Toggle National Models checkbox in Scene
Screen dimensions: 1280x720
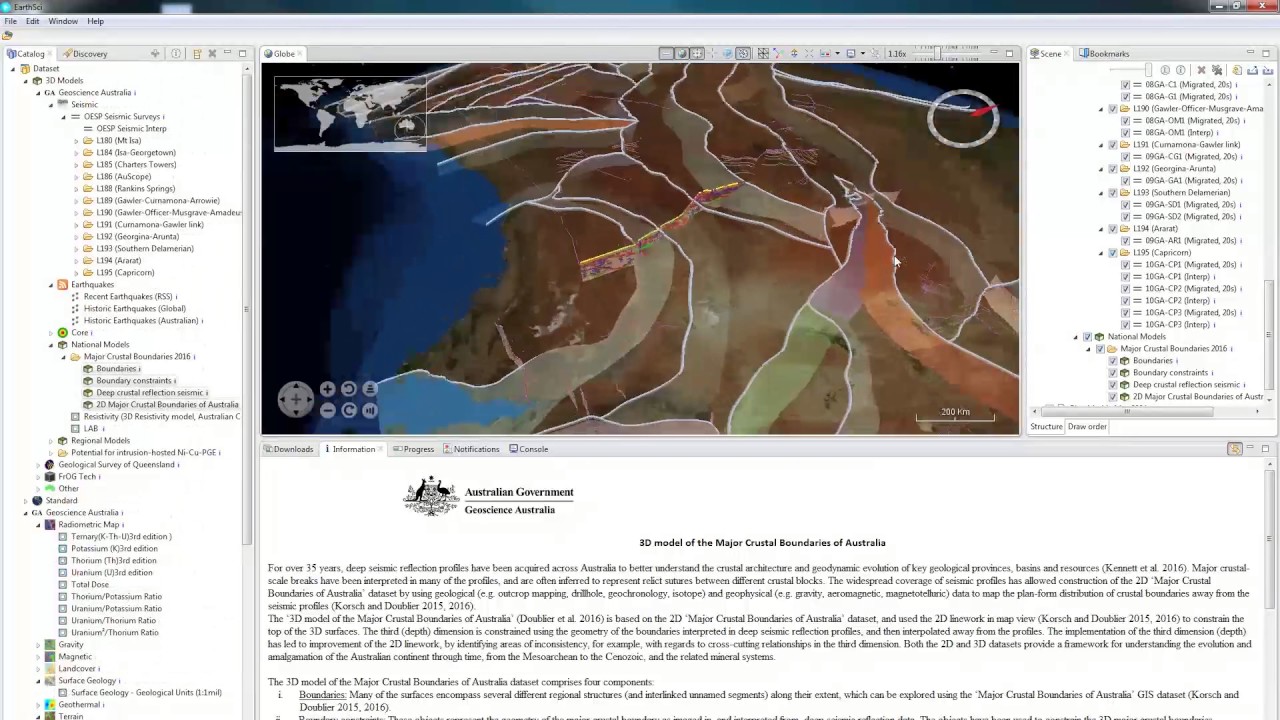[1088, 337]
